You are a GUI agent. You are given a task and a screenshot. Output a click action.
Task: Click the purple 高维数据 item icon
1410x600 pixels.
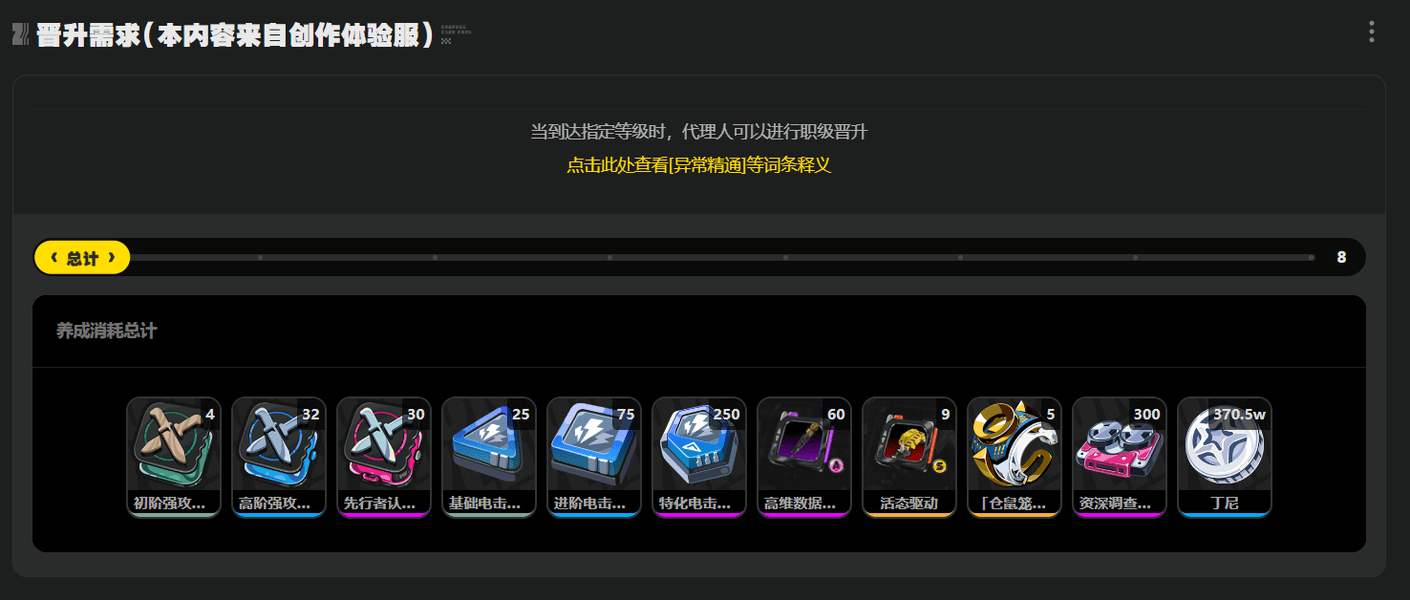804,457
